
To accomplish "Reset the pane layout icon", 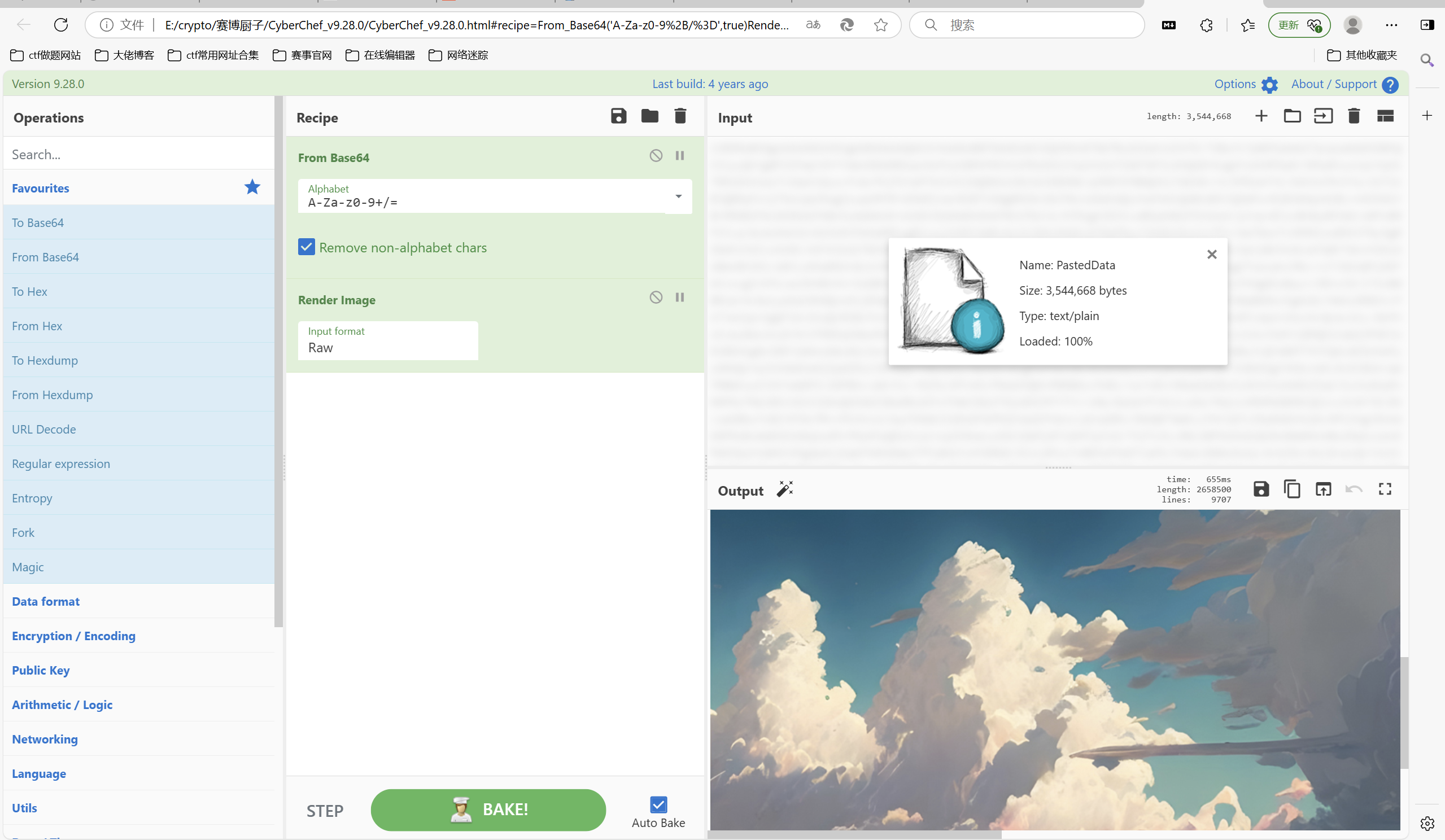I will 1385,116.
